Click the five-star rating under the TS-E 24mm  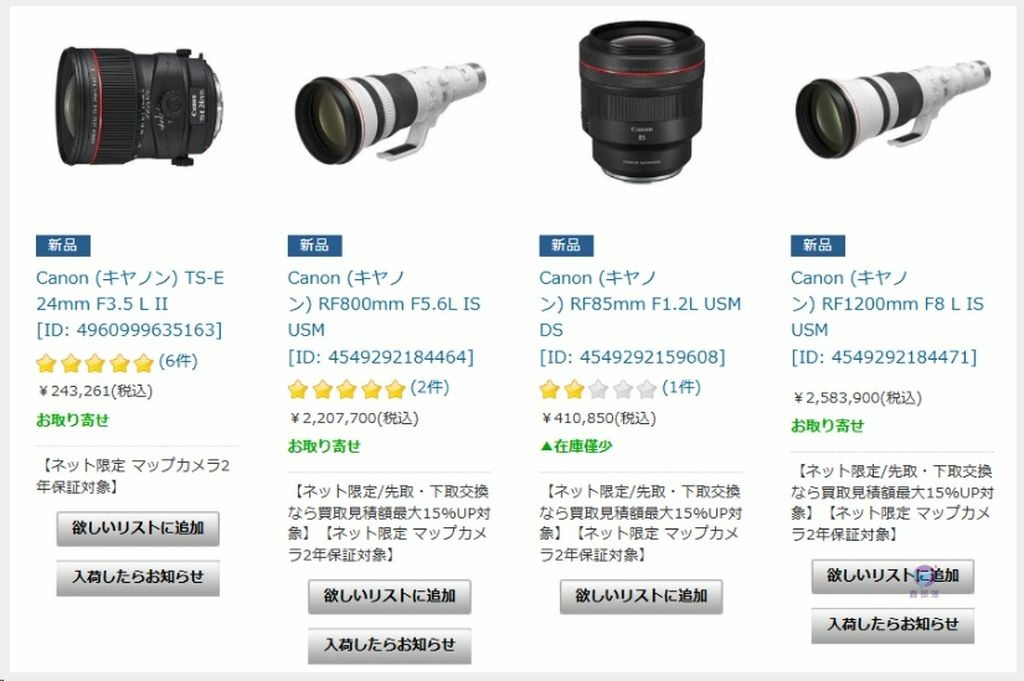coord(95,363)
